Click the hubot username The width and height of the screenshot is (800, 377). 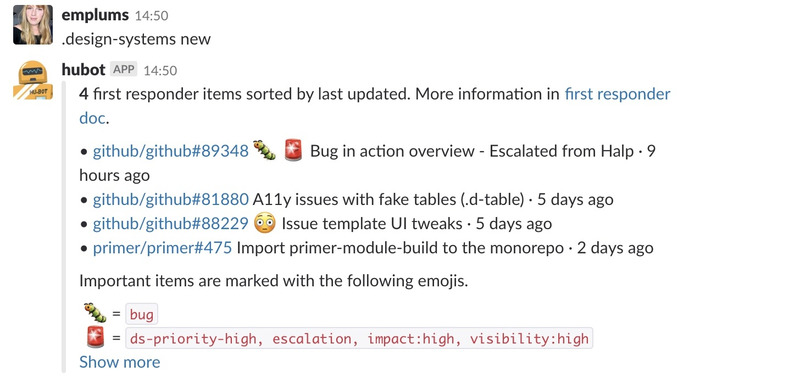click(x=83, y=69)
